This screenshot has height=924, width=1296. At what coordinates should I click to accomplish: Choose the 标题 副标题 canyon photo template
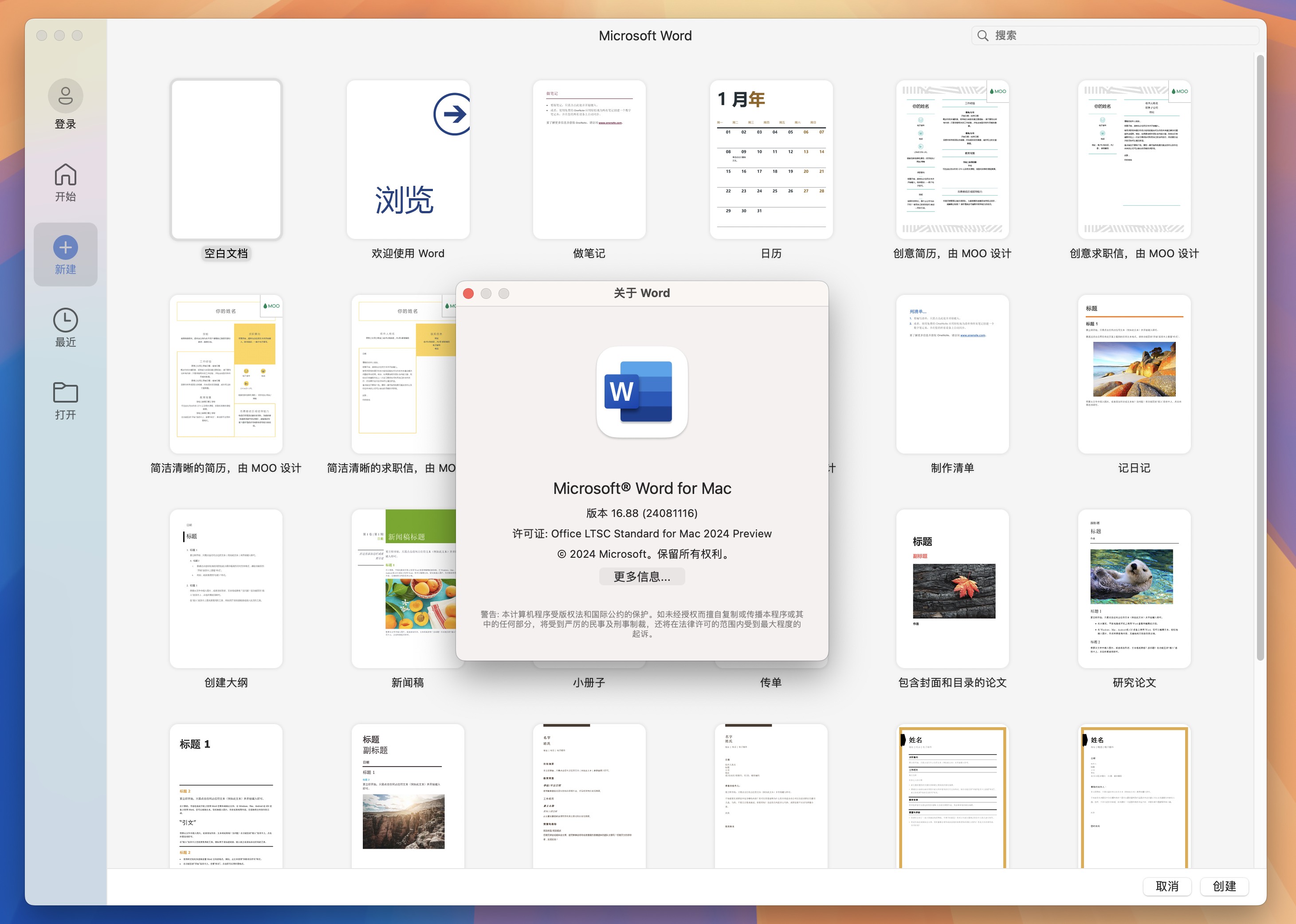coord(408,796)
